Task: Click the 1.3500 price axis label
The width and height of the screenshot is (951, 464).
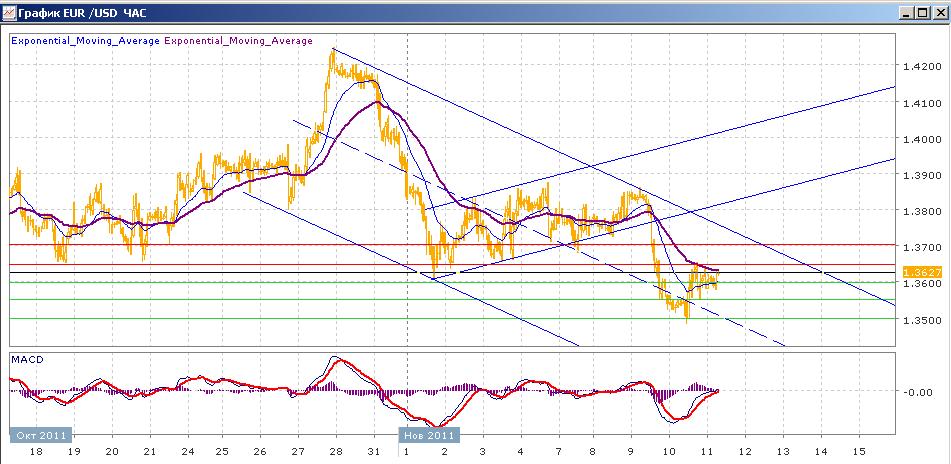Action: (920, 320)
